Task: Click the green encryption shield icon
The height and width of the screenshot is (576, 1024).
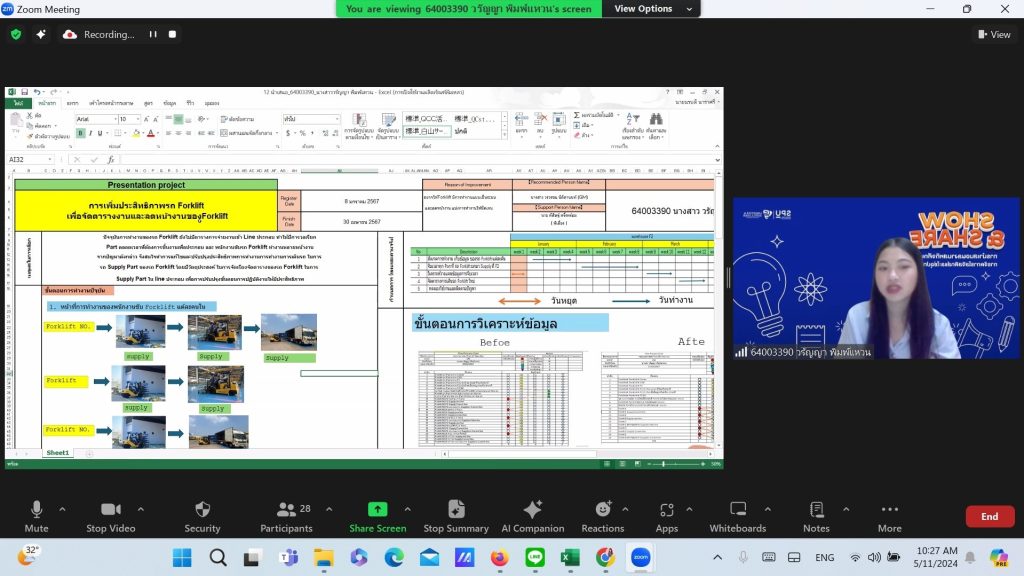Action: (16, 34)
